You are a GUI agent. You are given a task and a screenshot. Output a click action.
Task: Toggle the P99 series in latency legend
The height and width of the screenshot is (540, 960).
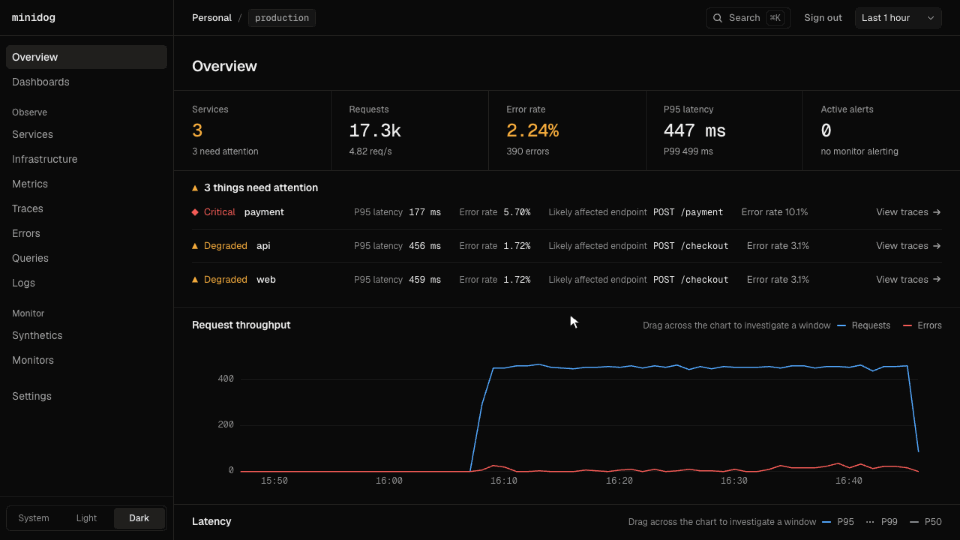coord(882,522)
